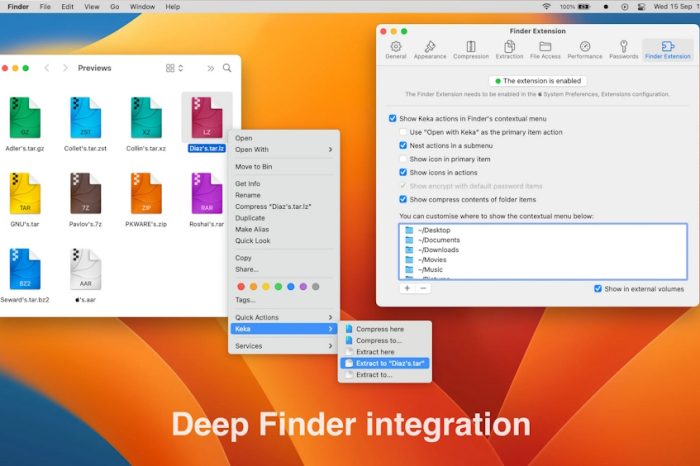Open the Passwords key icon tab
Screen dimensions: 700x466
pyautogui.click(x=623, y=46)
